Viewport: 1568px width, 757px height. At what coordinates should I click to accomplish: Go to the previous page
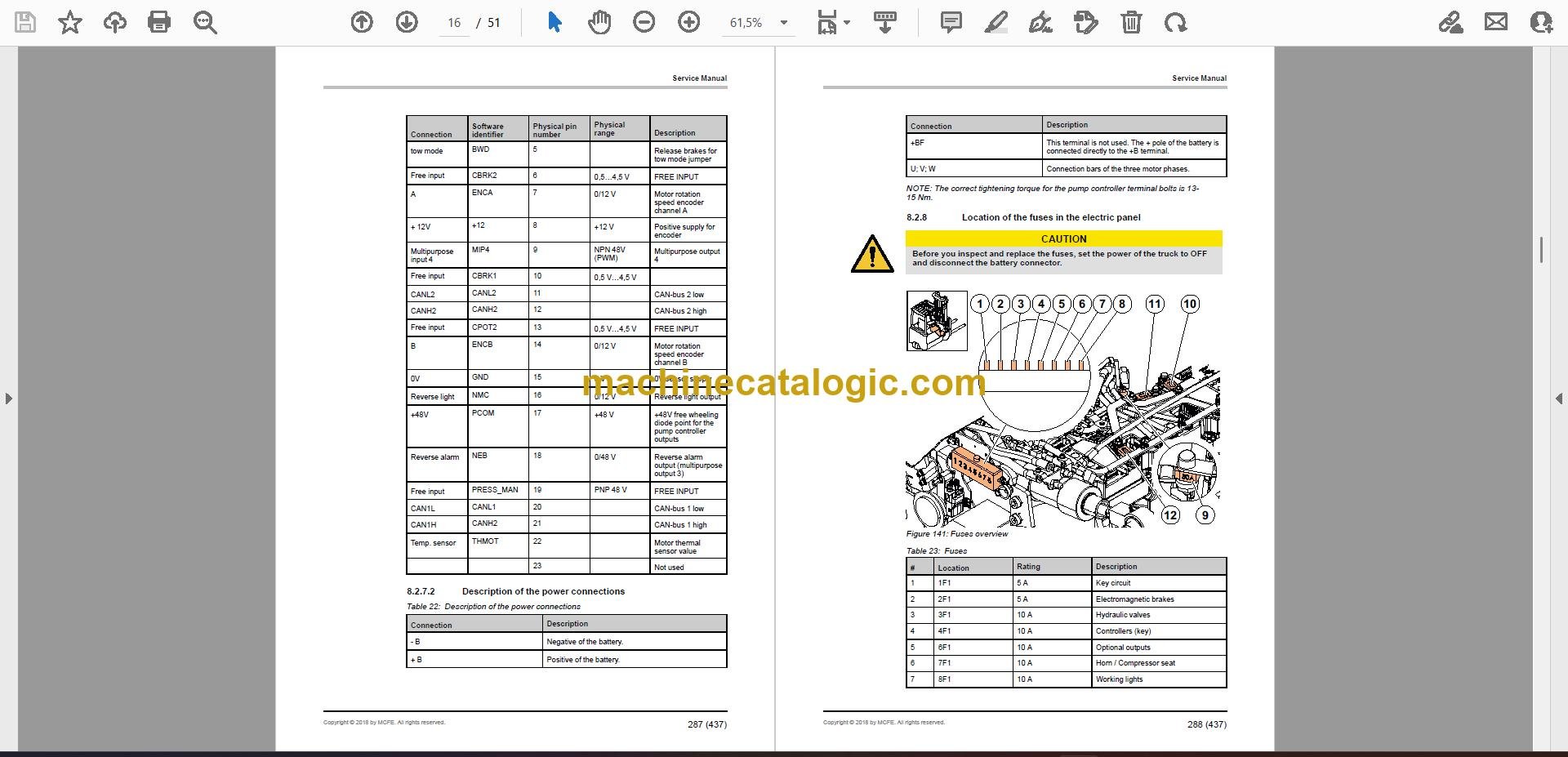click(x=362, y=22)
